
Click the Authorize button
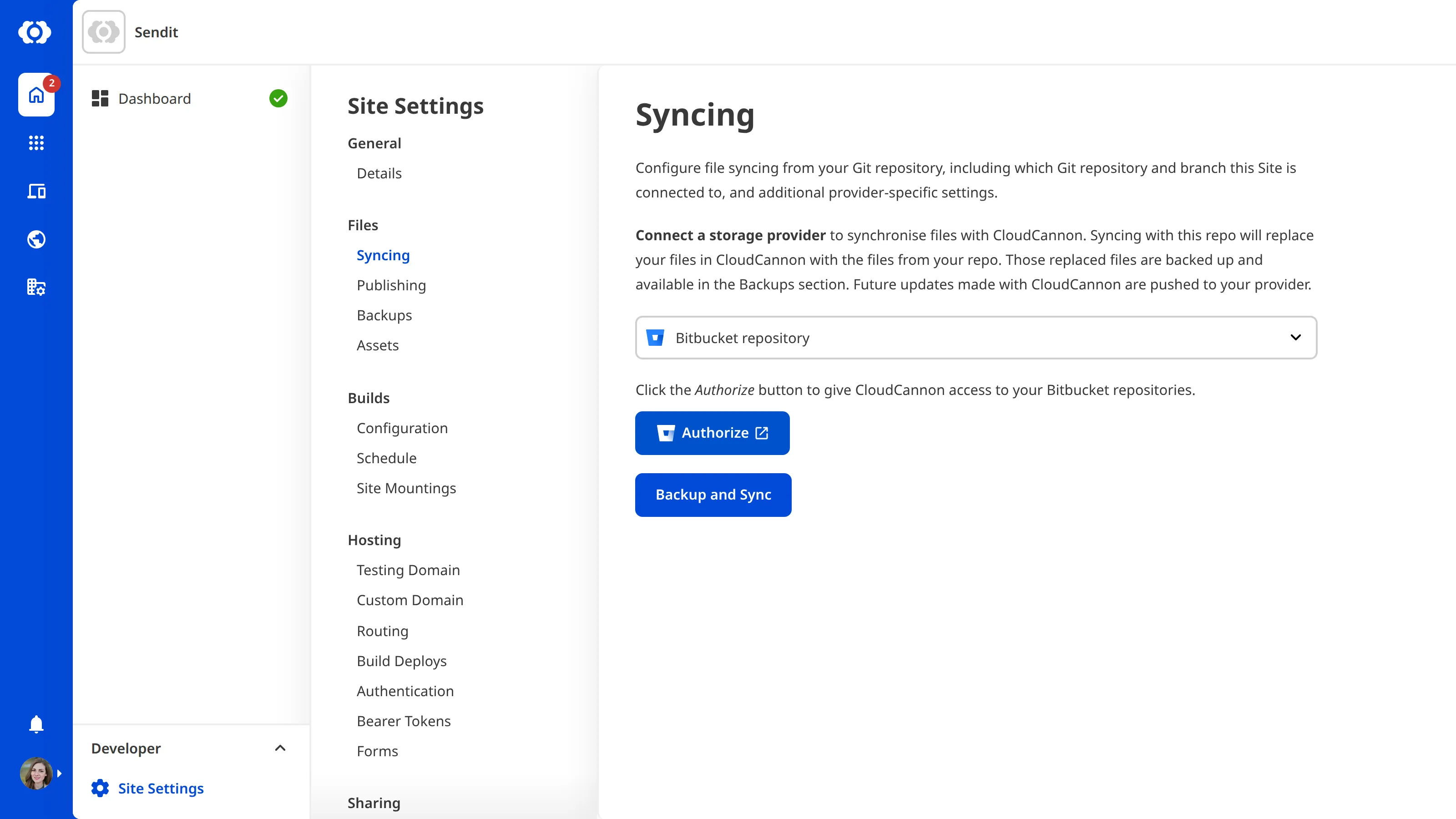point(712,433)
